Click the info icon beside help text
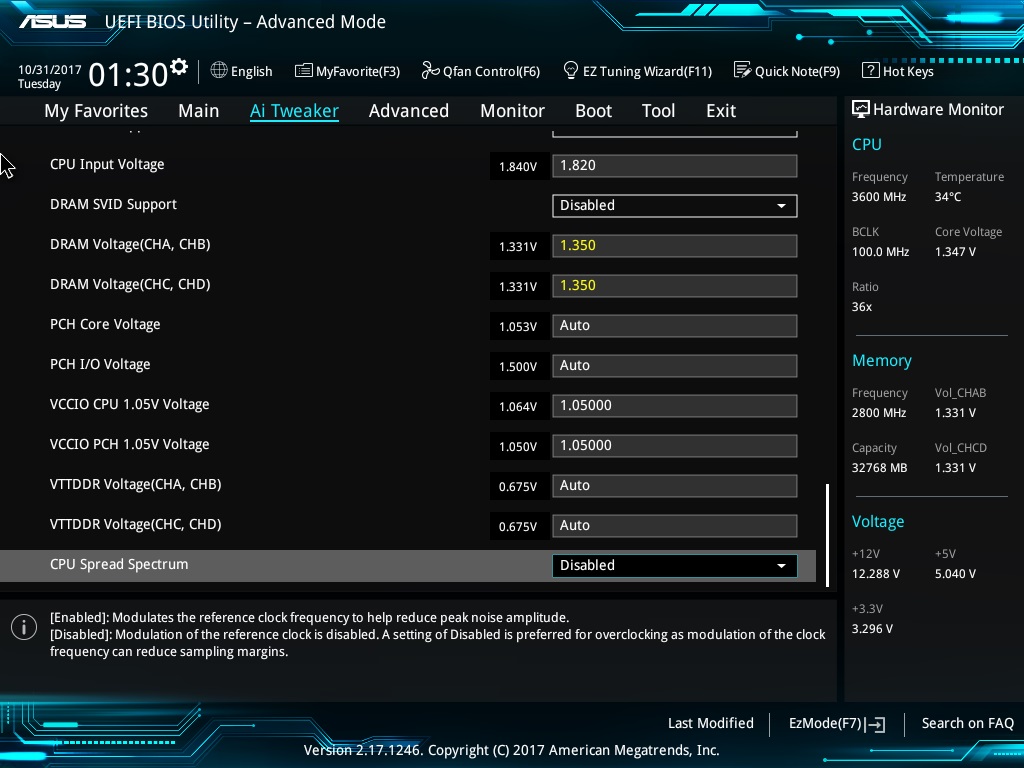This screenshot has height=768, width=1024. 24,627
